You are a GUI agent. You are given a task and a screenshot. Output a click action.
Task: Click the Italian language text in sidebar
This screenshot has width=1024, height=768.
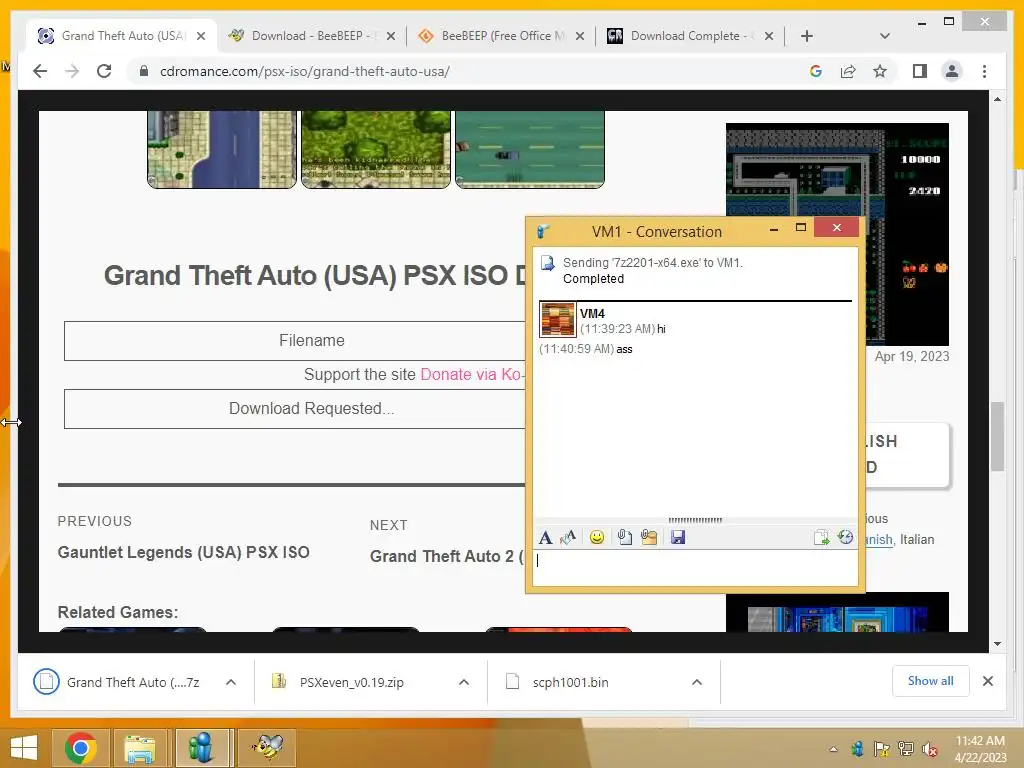click(x=917, y=539)
